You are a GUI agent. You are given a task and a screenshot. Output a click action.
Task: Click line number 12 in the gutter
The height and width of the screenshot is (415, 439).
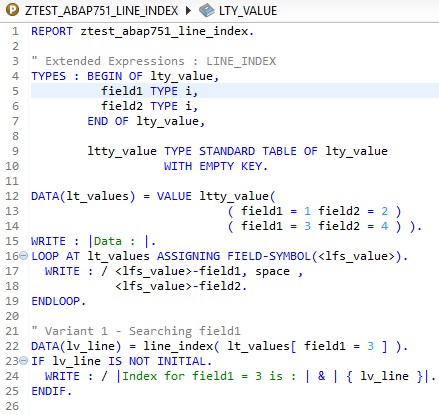[x=12, y=196]
